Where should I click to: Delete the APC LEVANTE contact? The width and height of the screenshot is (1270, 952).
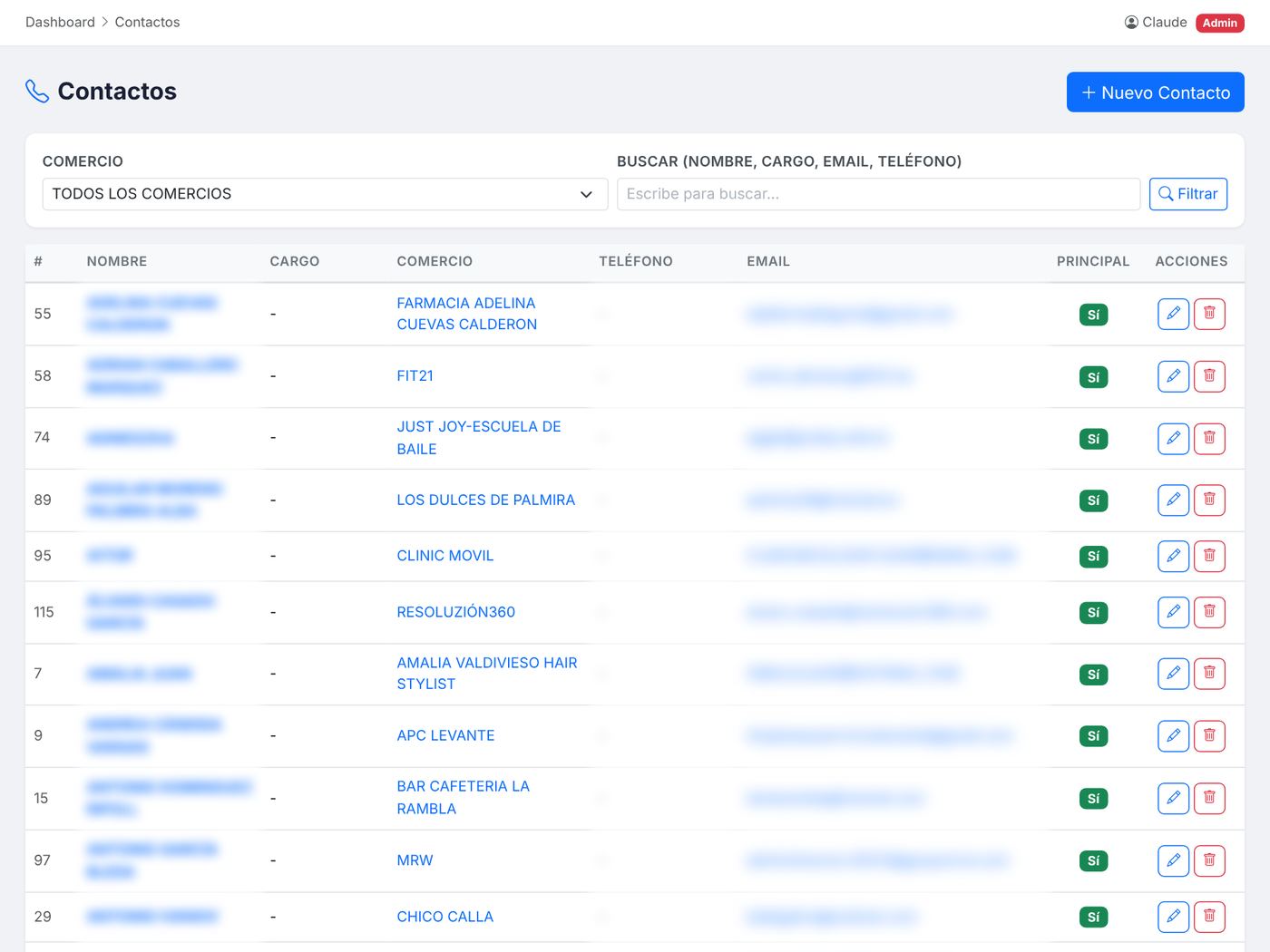[x=1209, y=735]
